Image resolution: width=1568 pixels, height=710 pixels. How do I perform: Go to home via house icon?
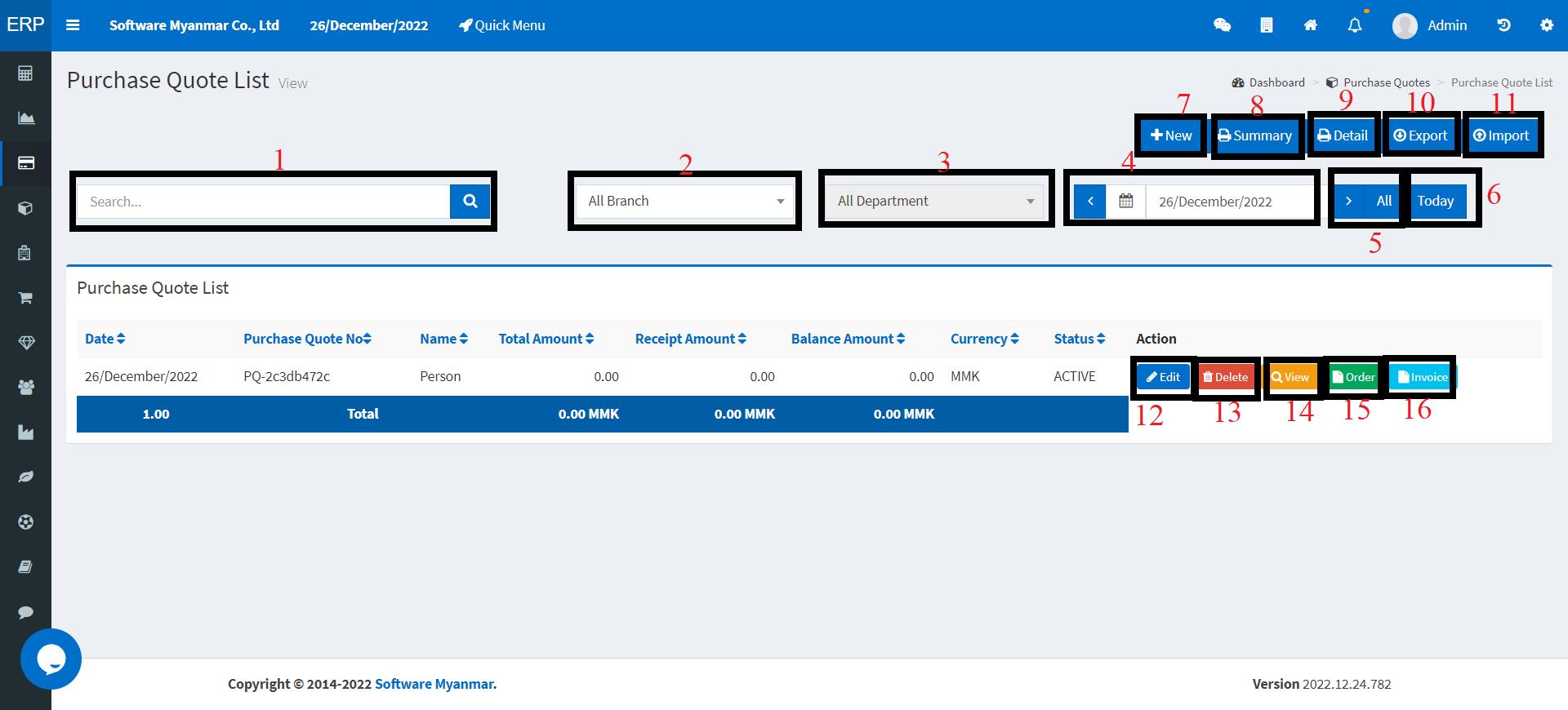click(1310, 25)
